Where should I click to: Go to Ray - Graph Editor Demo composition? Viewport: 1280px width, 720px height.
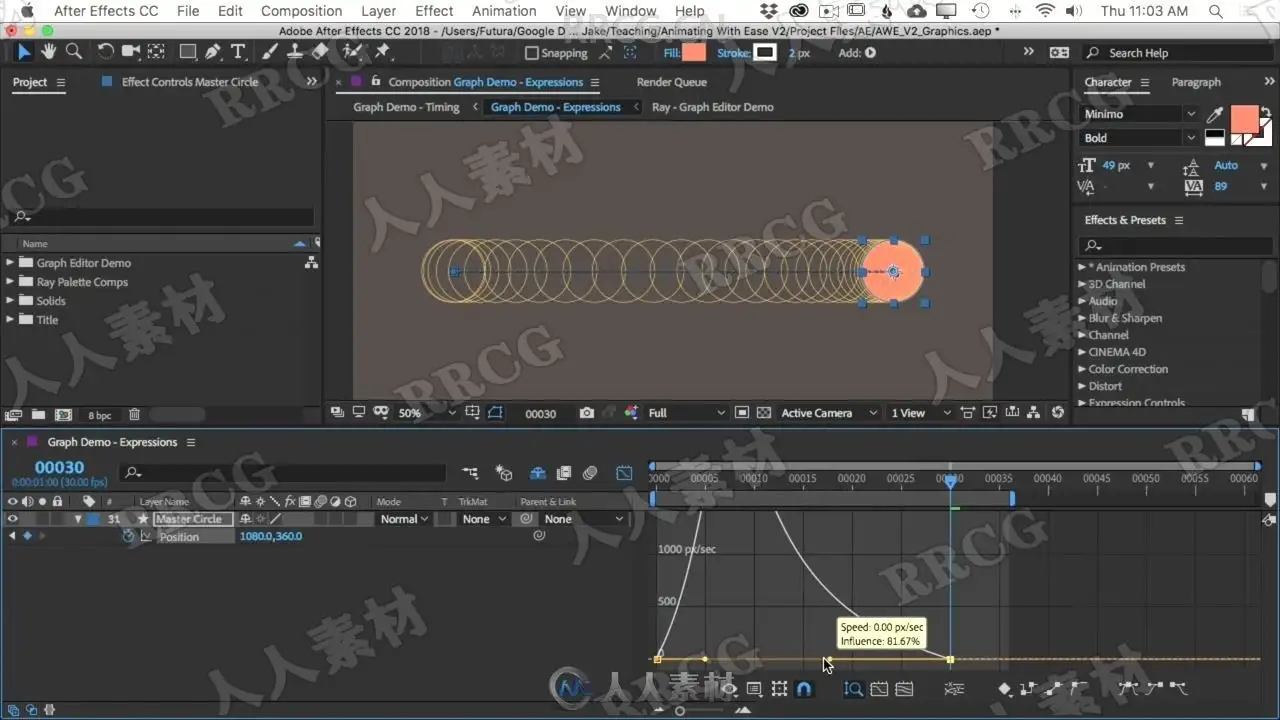click(x=712, y=107)
